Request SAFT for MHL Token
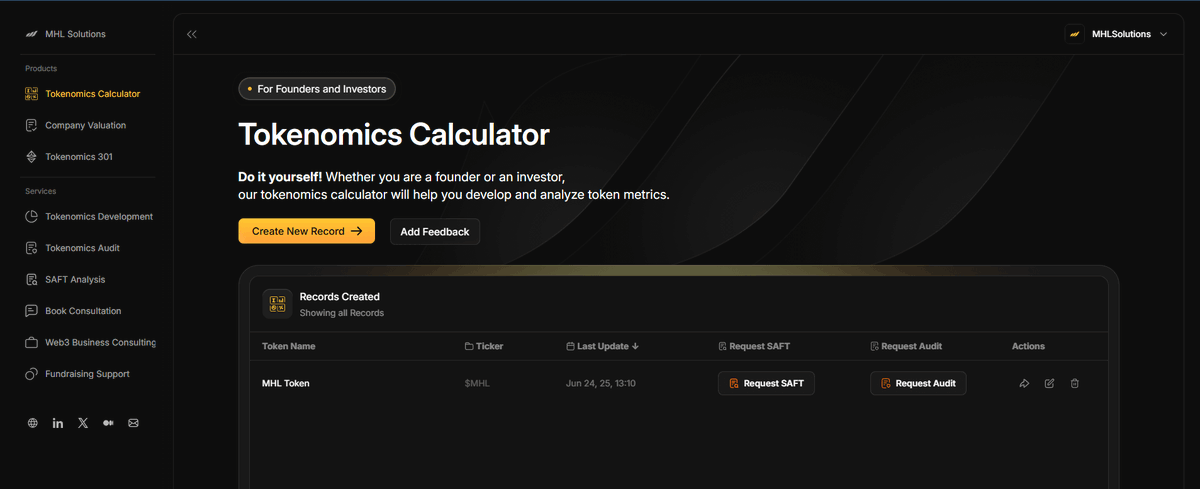 [x=766, y=383]
